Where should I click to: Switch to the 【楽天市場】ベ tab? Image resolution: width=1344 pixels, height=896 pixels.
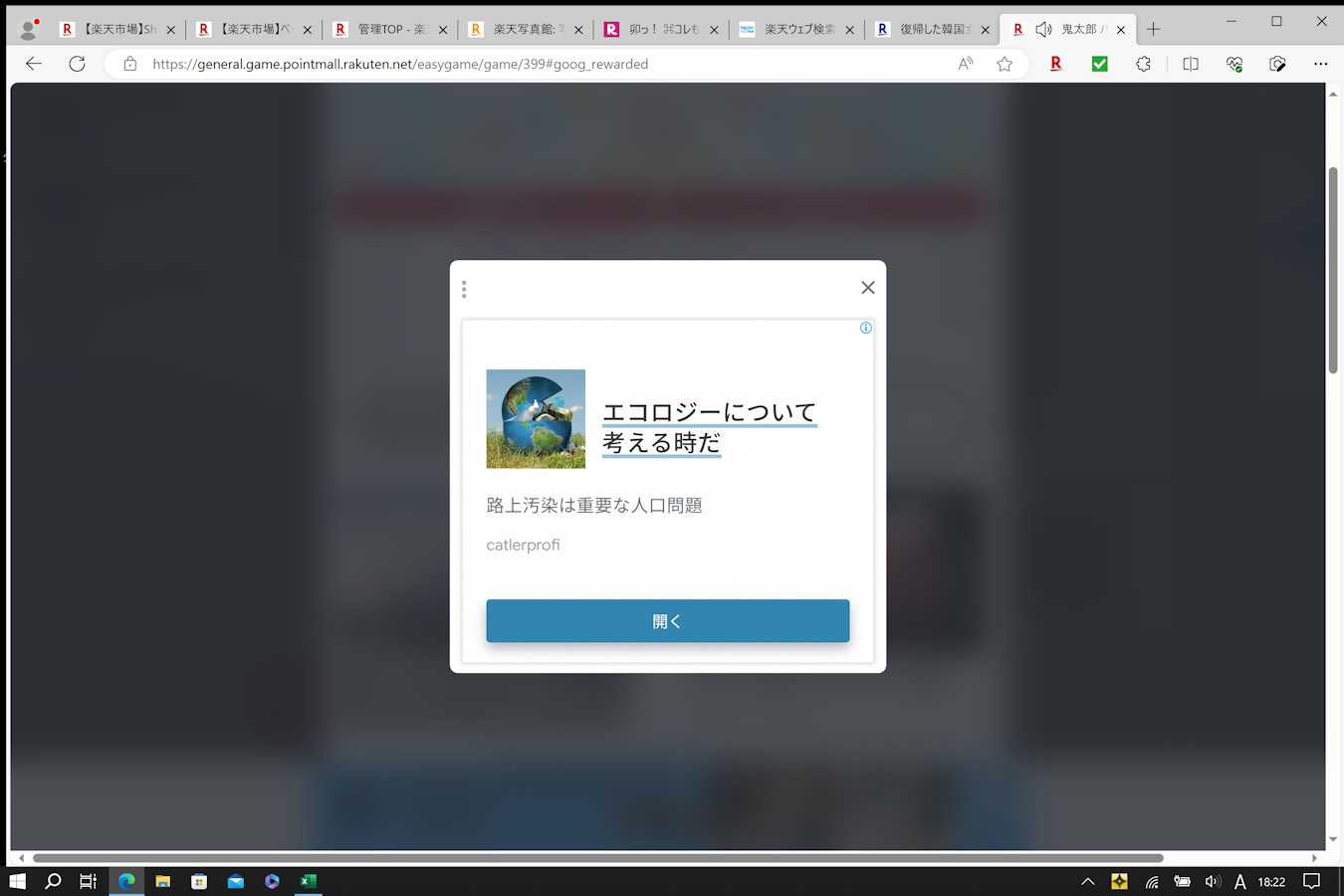click(253, 30)
